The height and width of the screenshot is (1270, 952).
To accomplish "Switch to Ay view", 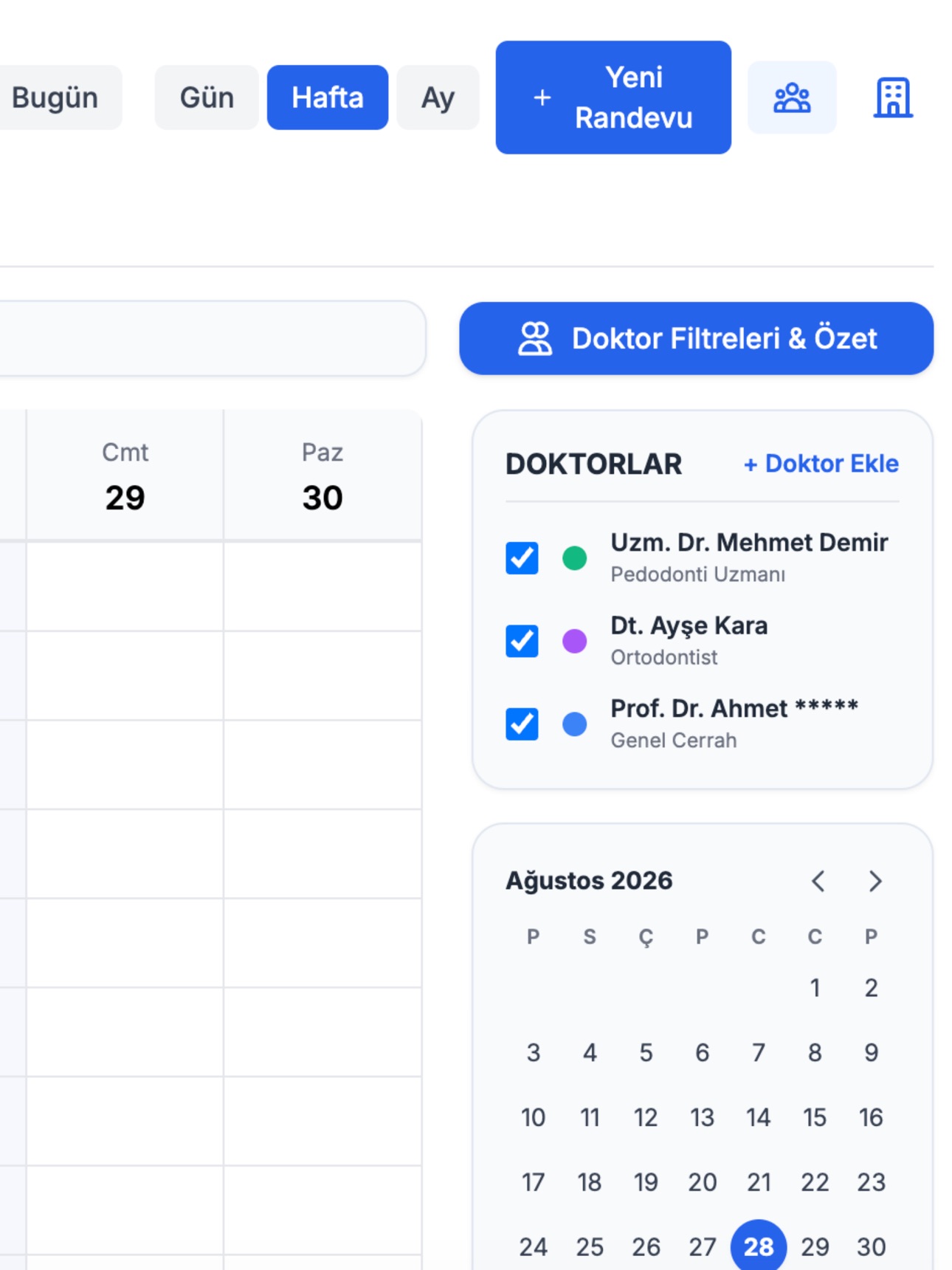I will tap(438, 97).
